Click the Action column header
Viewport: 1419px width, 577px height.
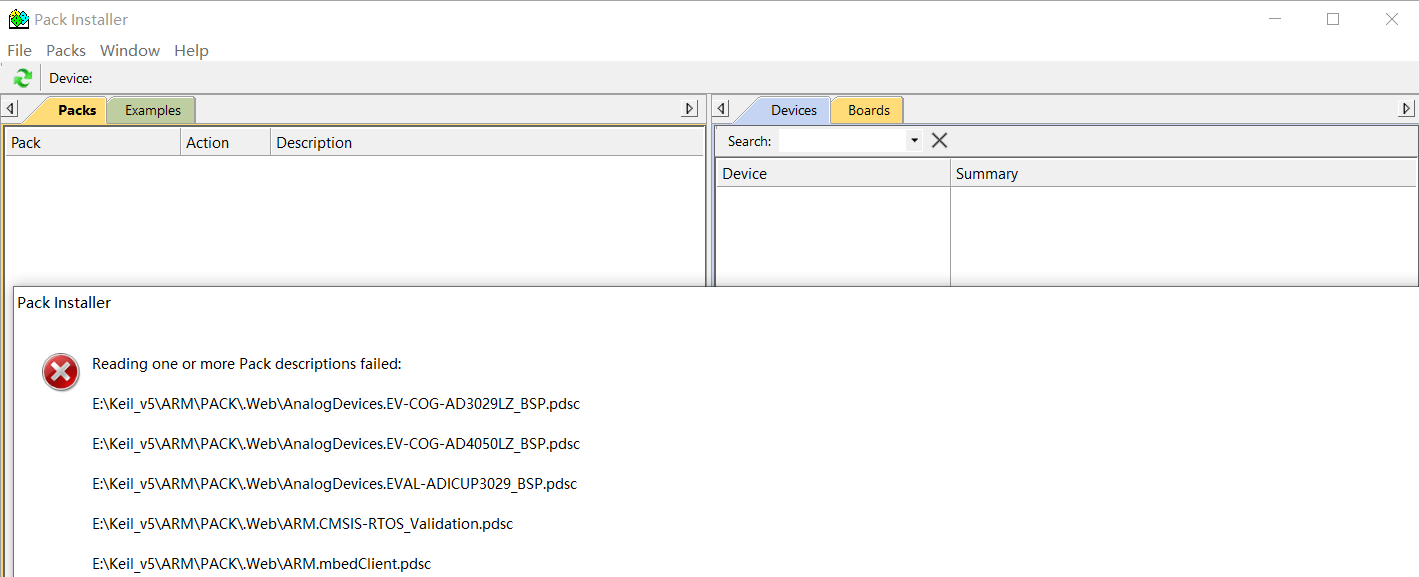click(225, 142)
